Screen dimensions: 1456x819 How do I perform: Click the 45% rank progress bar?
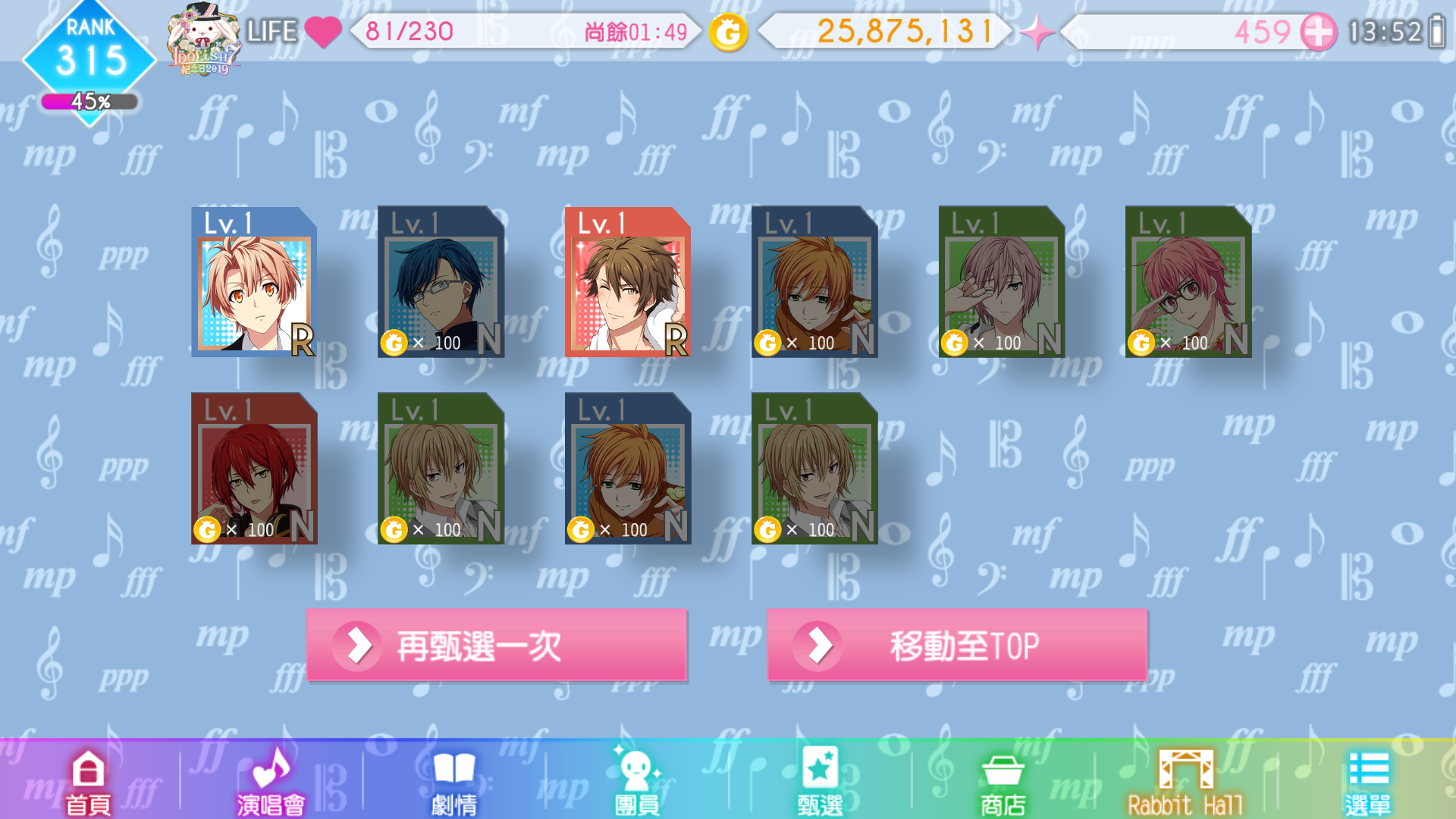tap(90, 102)
